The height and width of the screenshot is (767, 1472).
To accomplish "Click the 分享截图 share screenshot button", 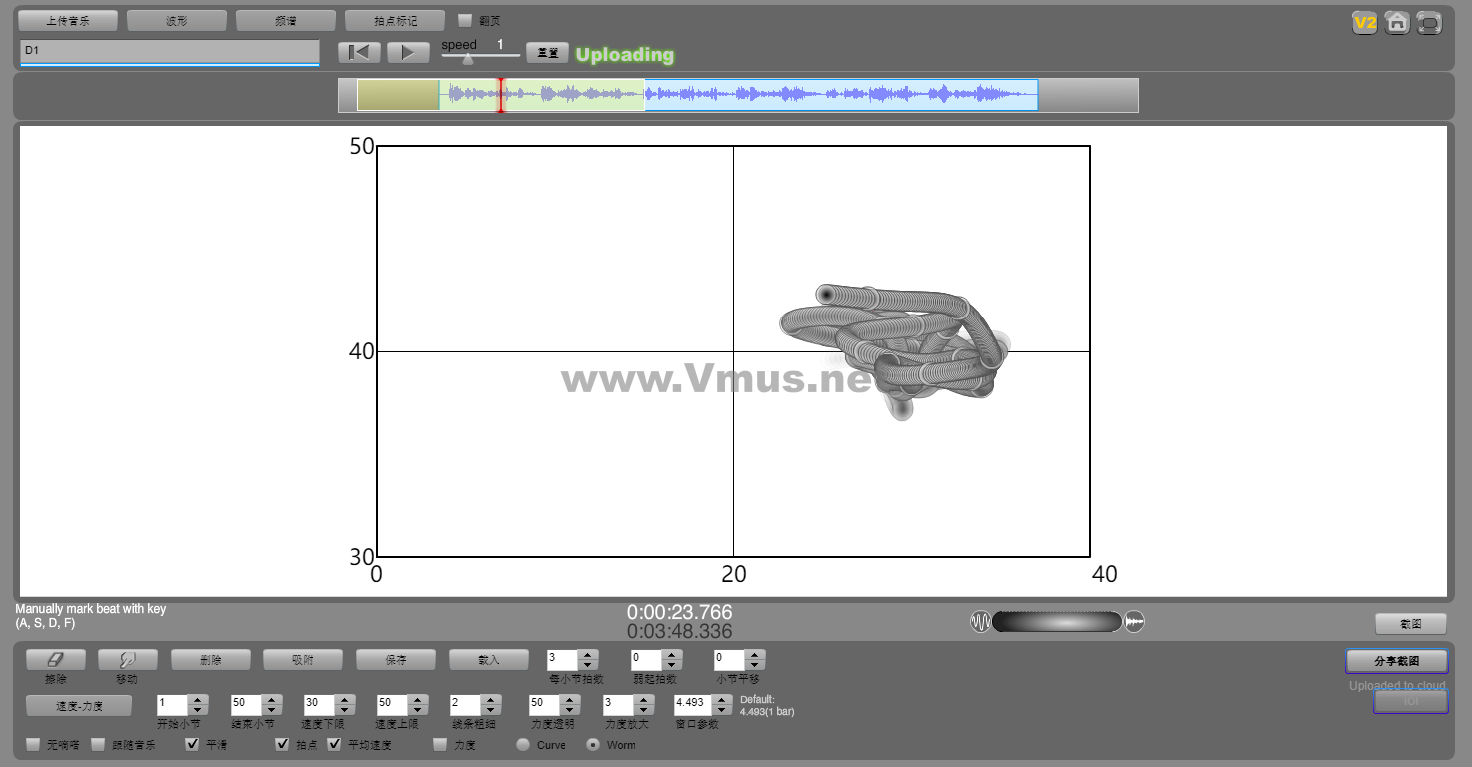I will [x=1396, y=661].
